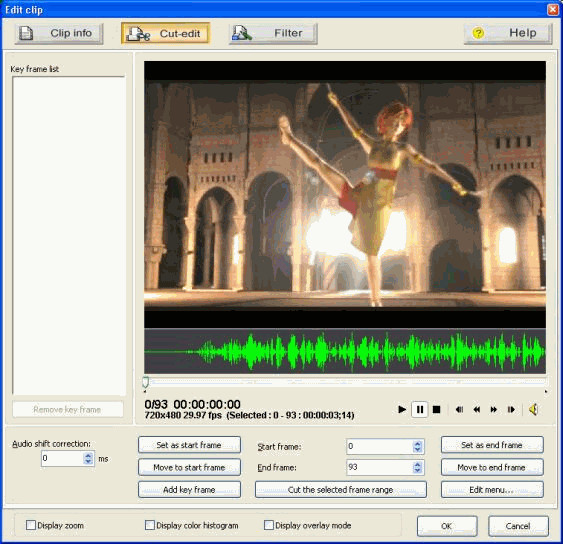Click the Add key frame button

pos(189,489)
